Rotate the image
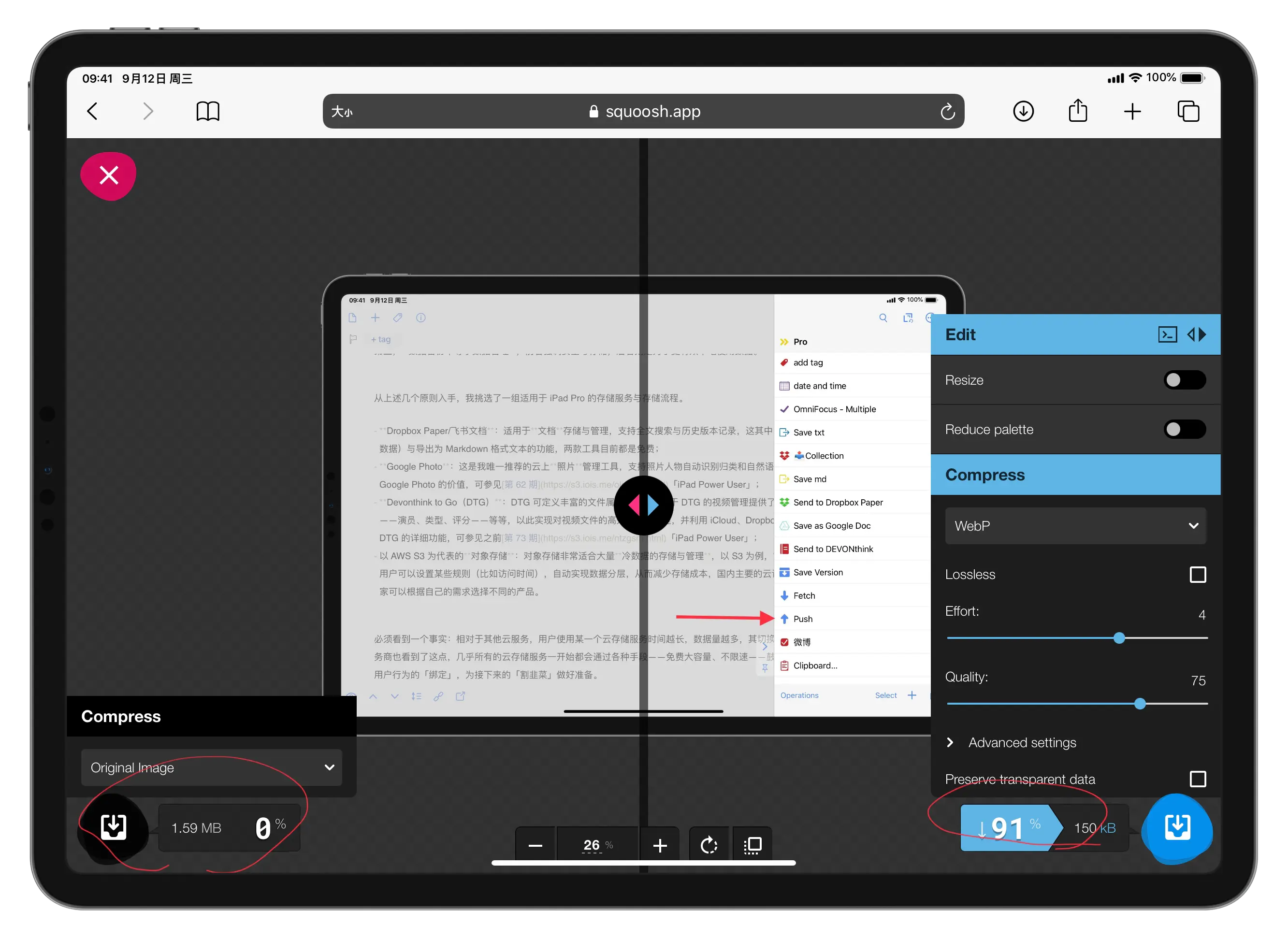The width and height of the screenshot is (1288, 940). (x=709, y=846)
